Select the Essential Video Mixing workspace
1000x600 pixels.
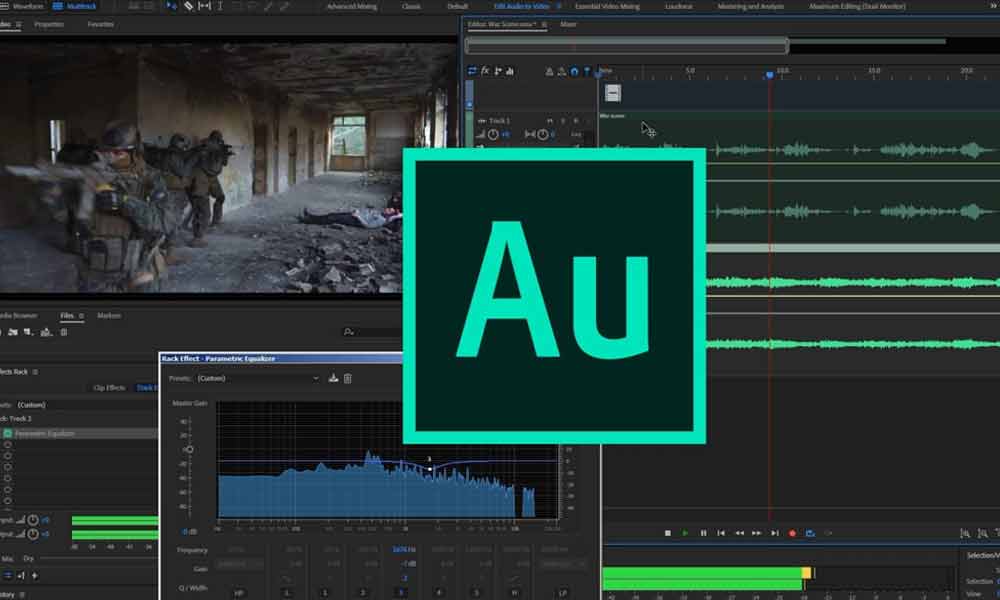[x=606, y=6]
